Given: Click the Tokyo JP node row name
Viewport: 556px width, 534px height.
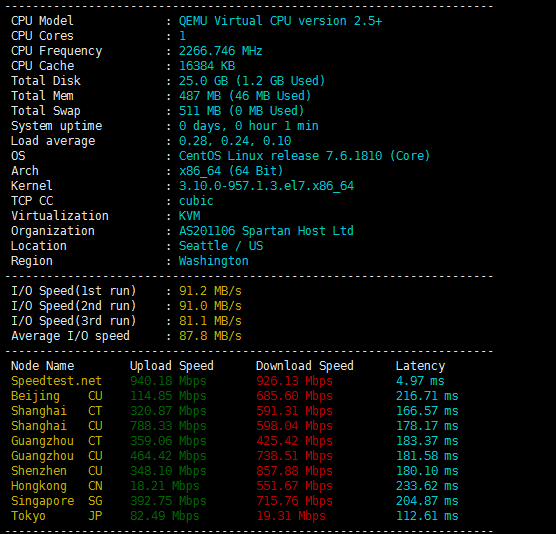Looking at the screenshot, I should click(x=57, y=516).
